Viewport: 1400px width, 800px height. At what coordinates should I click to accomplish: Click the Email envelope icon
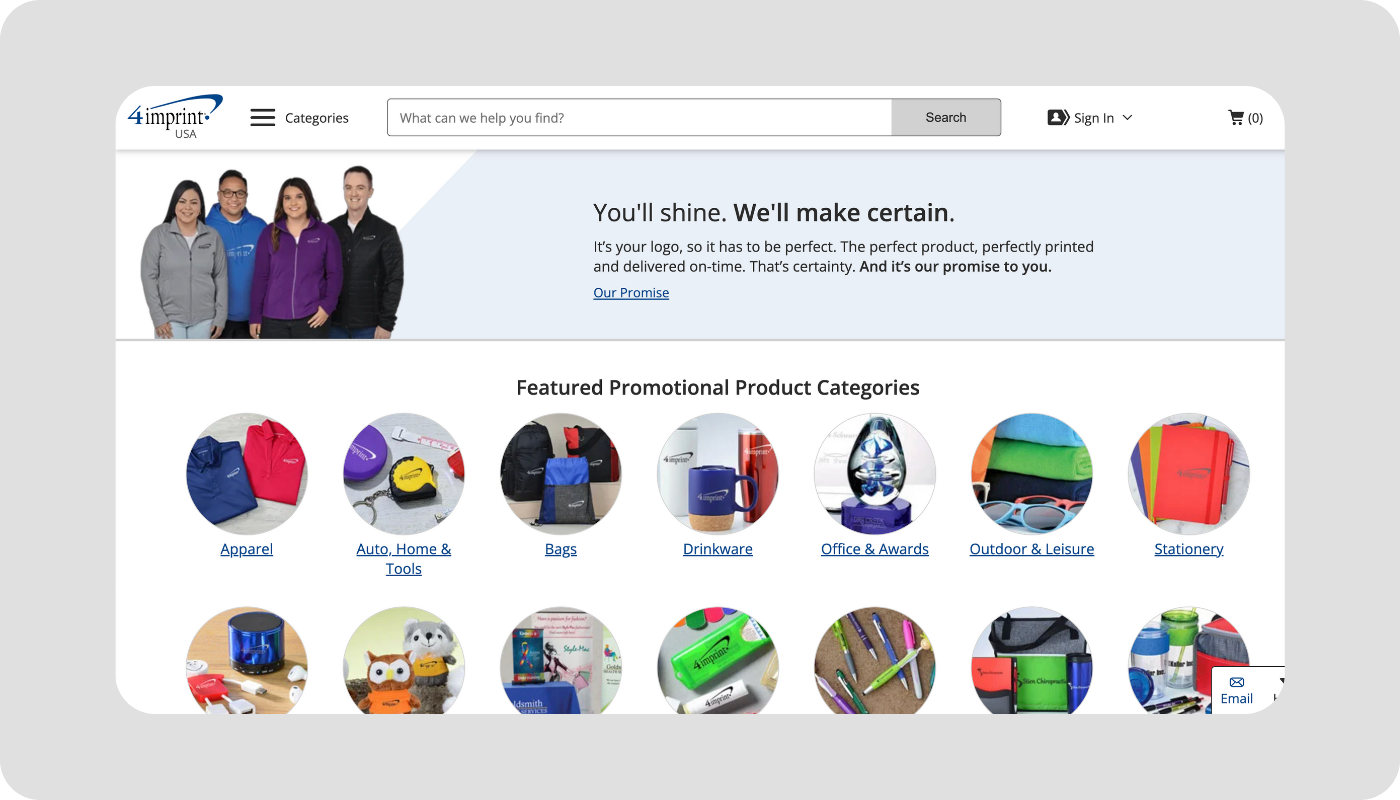1237,682
